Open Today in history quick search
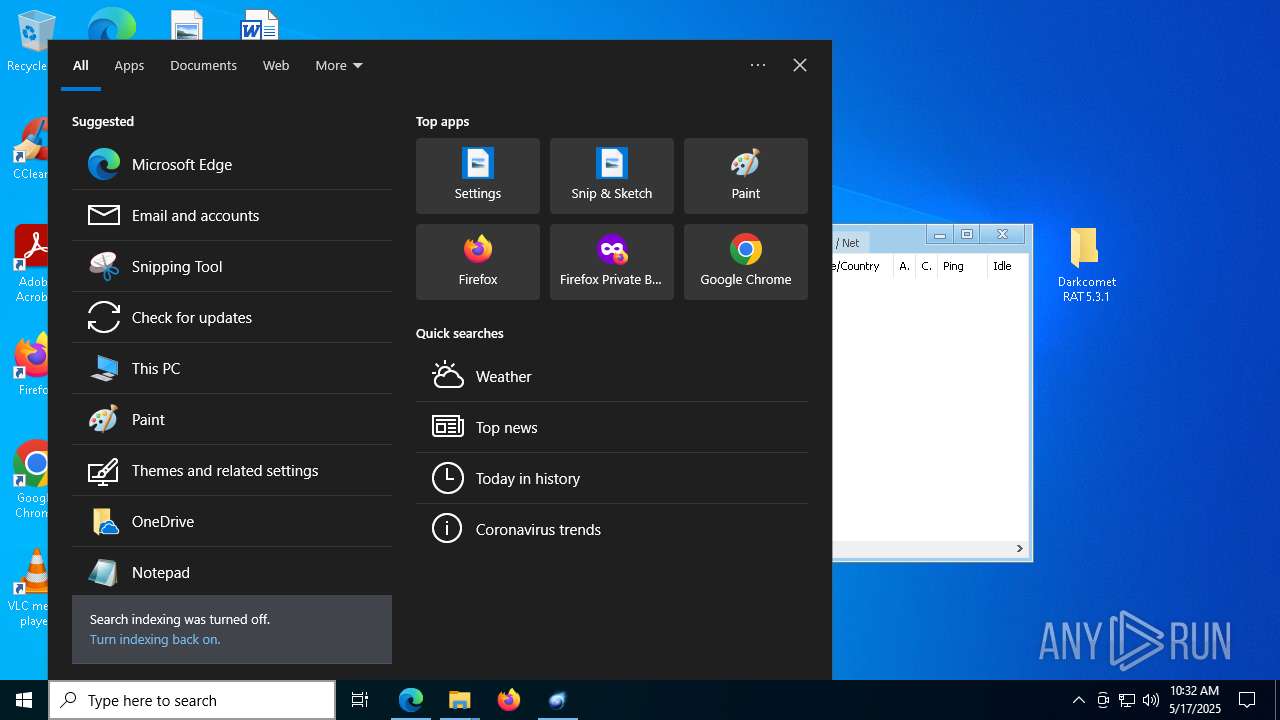The image size is (1280, 720). tap(612, 478)
